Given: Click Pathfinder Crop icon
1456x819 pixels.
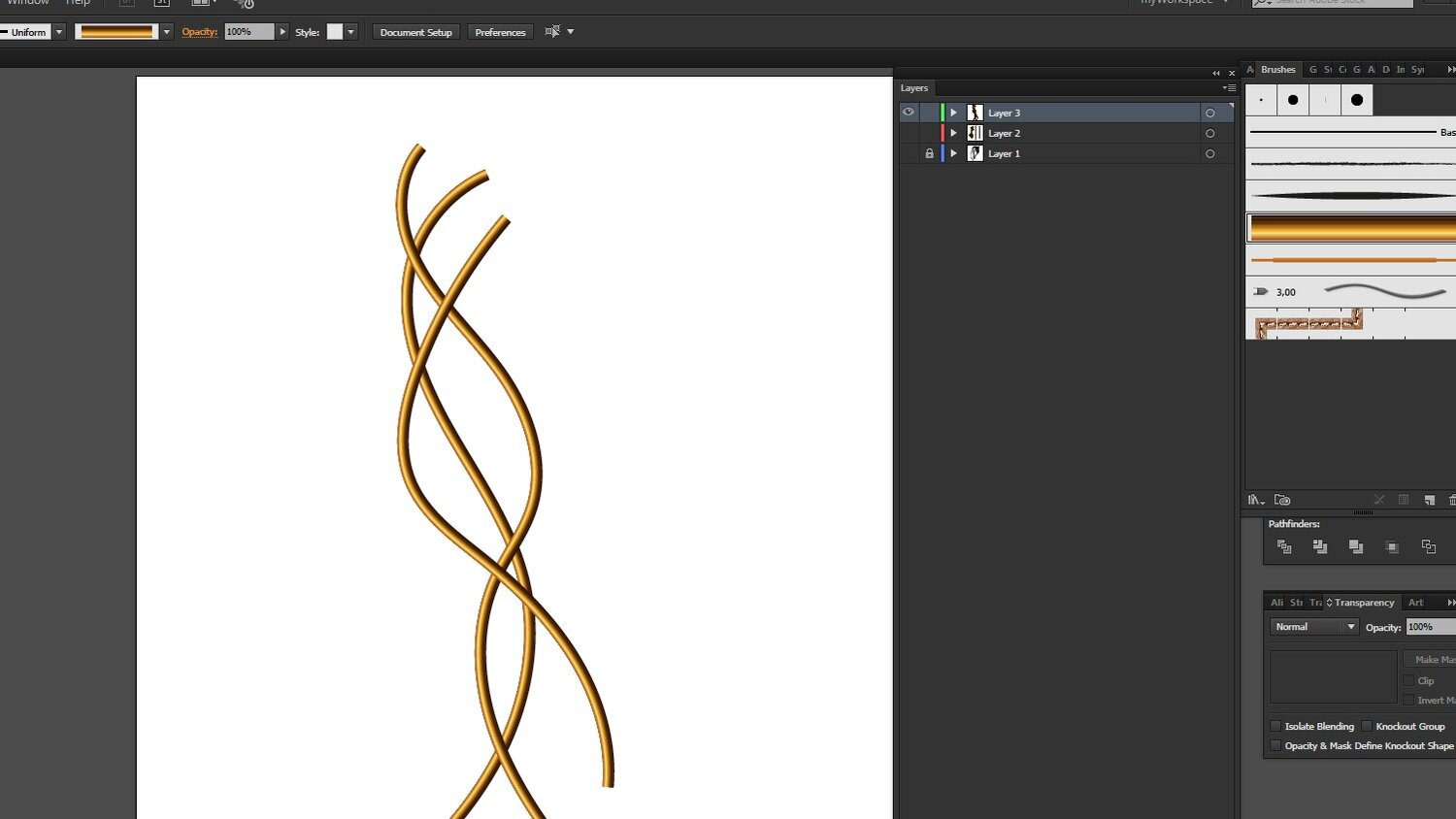Looking at the screenshot, I should coord(1392,547).
